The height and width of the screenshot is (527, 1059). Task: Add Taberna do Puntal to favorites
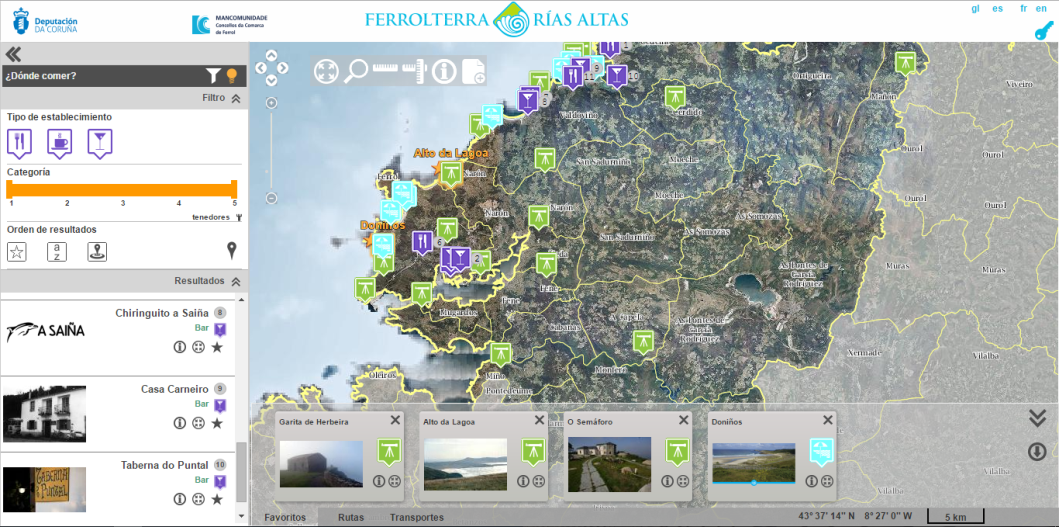[x=217, y=499]
